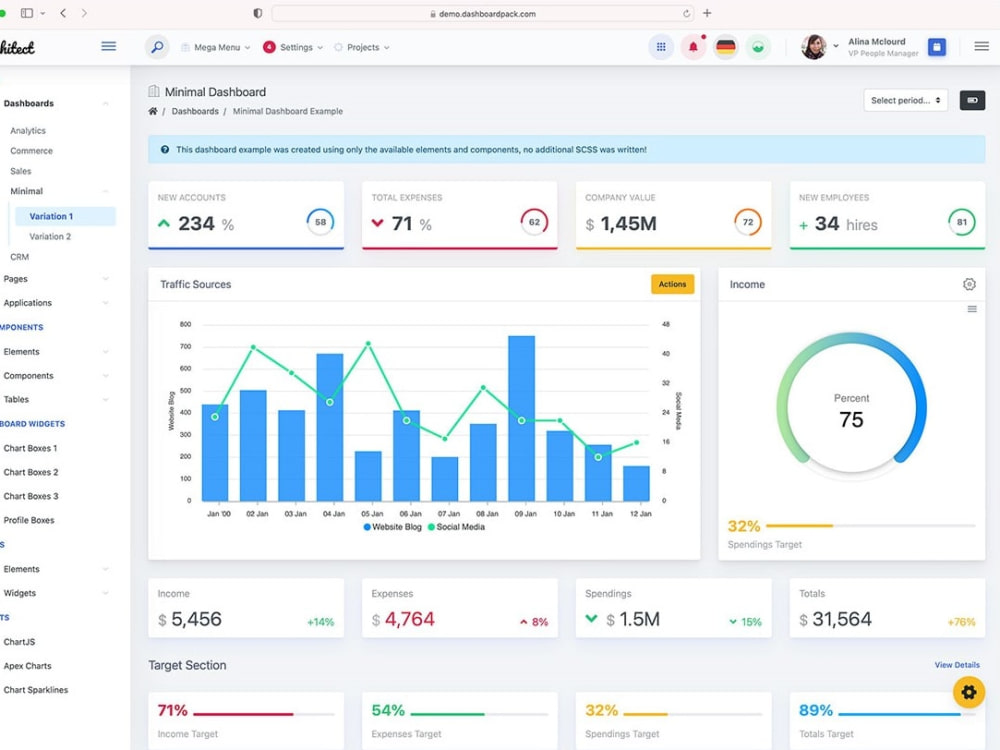Open Income chart menu icon with three lines

pyautogui.click(x=972, y=309)
